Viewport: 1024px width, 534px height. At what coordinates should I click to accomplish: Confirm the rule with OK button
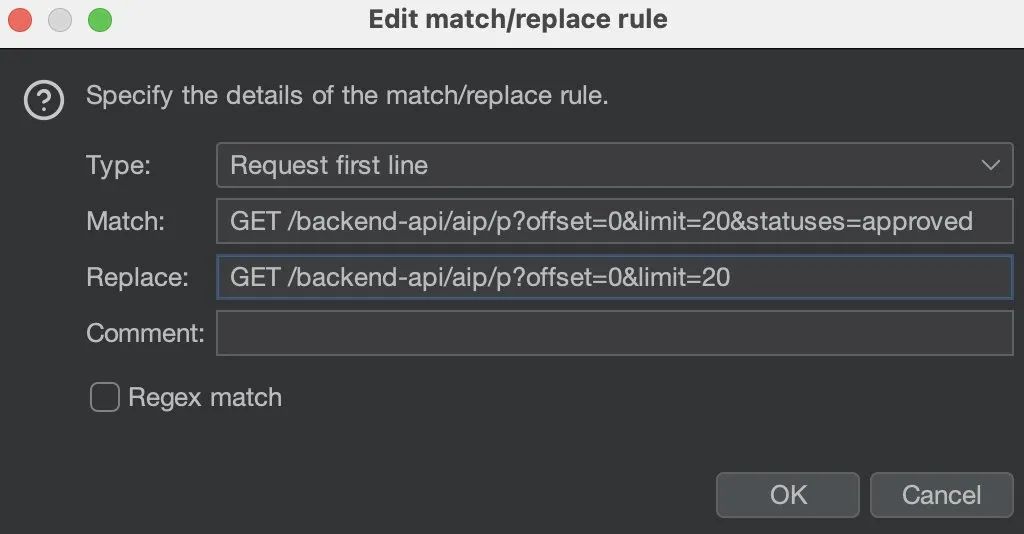point(787,494)
